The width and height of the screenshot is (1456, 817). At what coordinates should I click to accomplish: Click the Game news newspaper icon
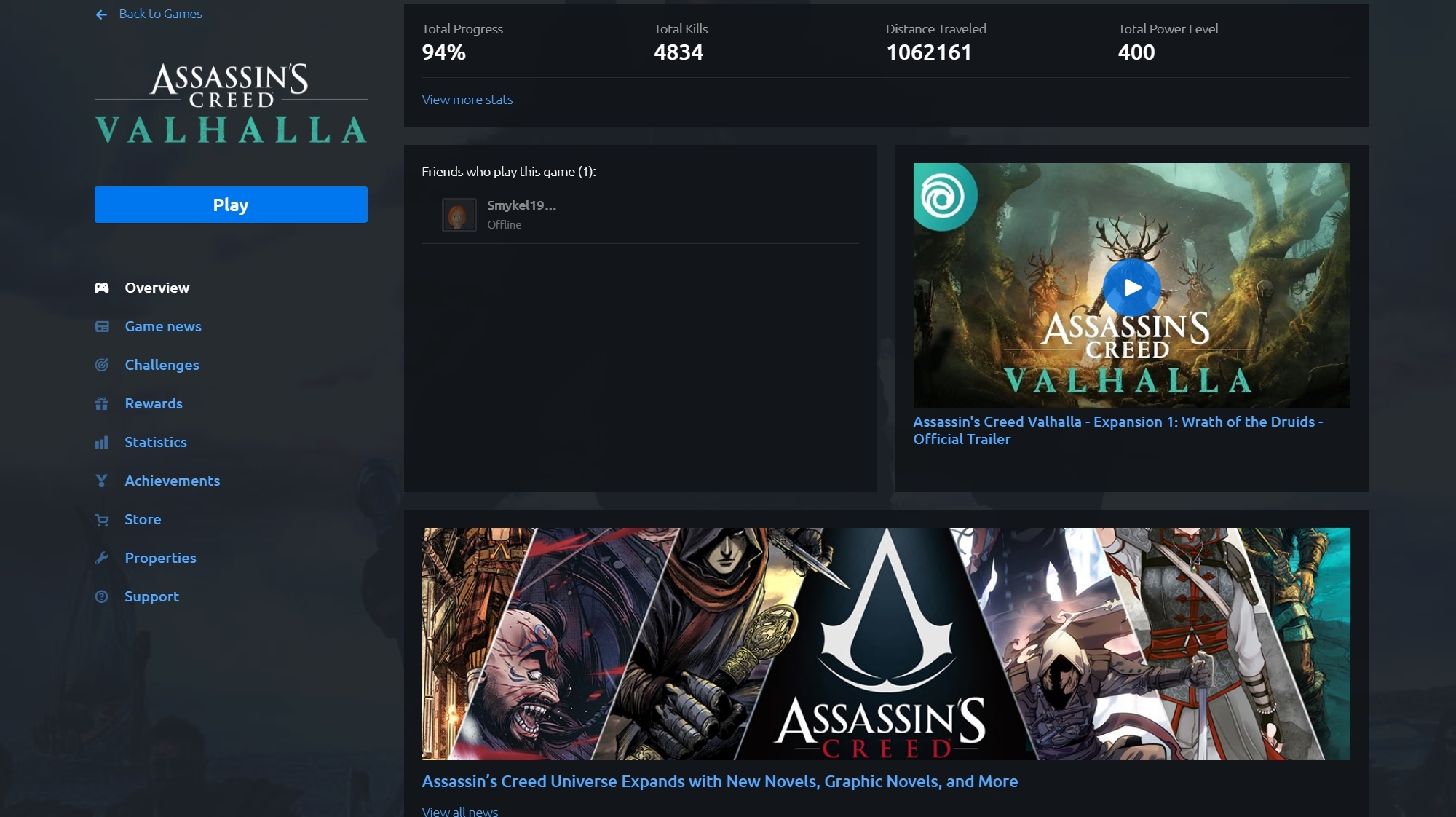102,326
